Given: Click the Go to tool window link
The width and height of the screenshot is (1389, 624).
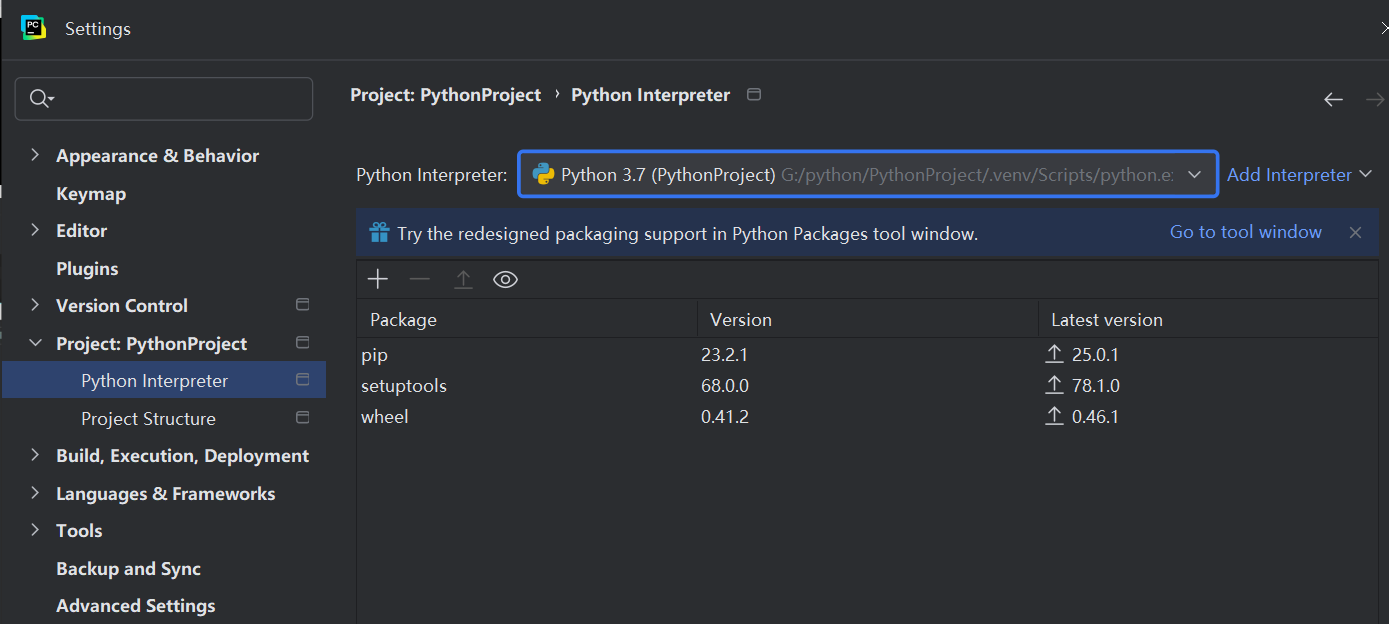Looking at the screenshot, I should (1245, 232).
